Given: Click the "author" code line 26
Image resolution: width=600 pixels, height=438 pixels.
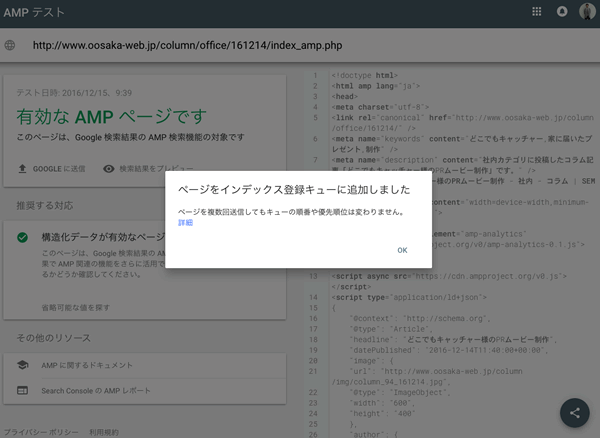Looking at the screenshot, I should point(373,434).
